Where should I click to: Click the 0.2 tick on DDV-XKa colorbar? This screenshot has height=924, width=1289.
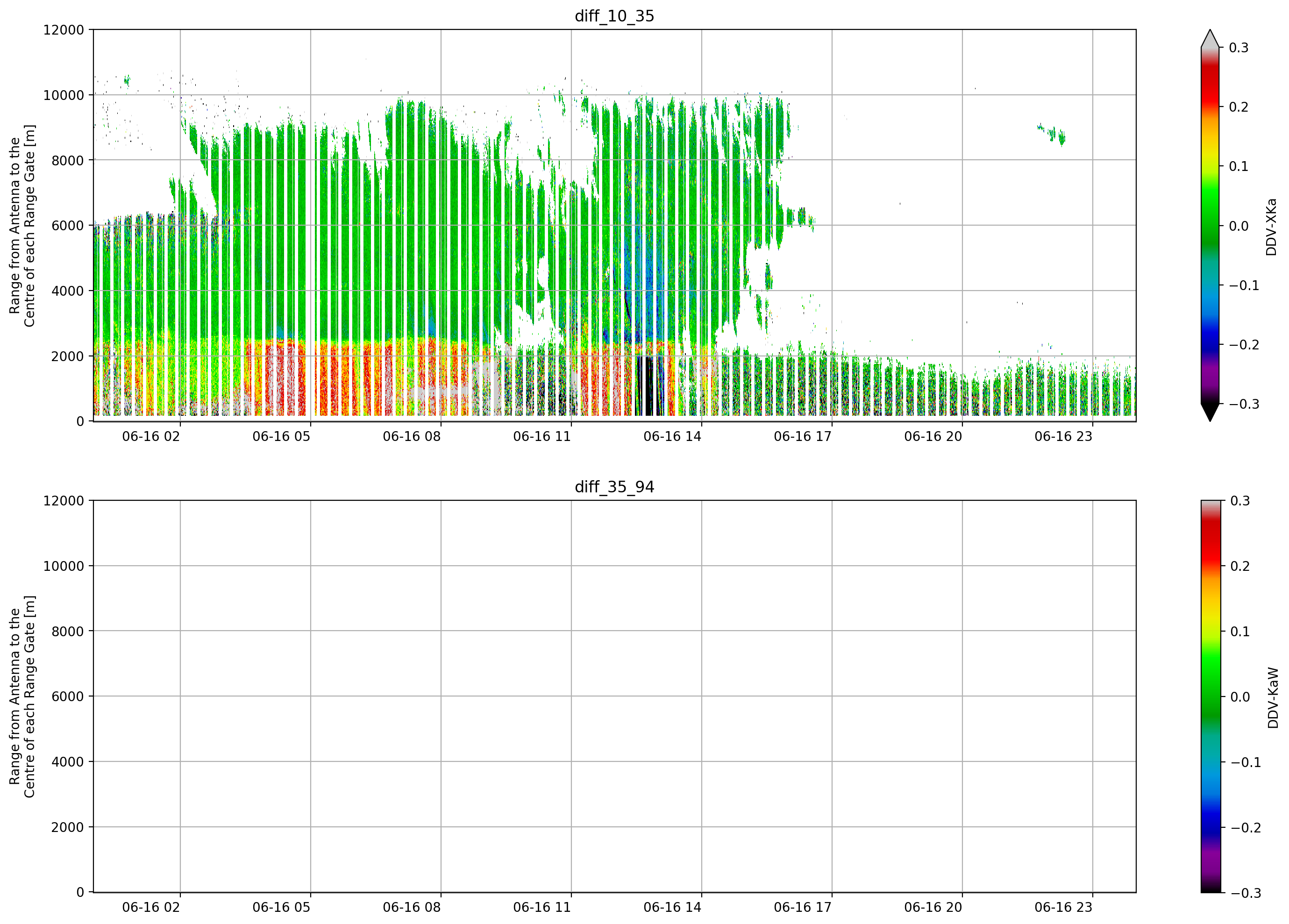1239,107
